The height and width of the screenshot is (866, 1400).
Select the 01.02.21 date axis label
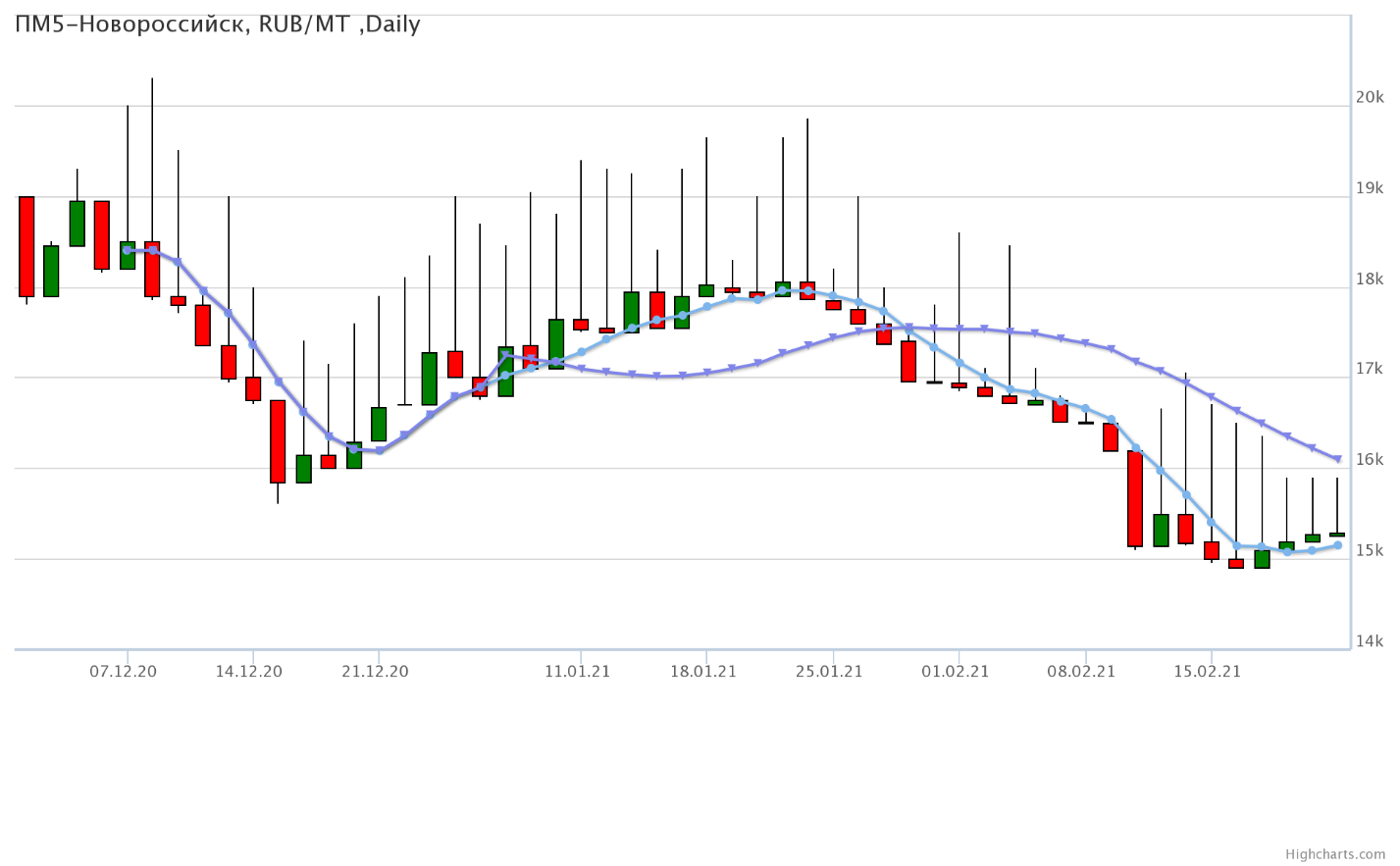(956, 672)
